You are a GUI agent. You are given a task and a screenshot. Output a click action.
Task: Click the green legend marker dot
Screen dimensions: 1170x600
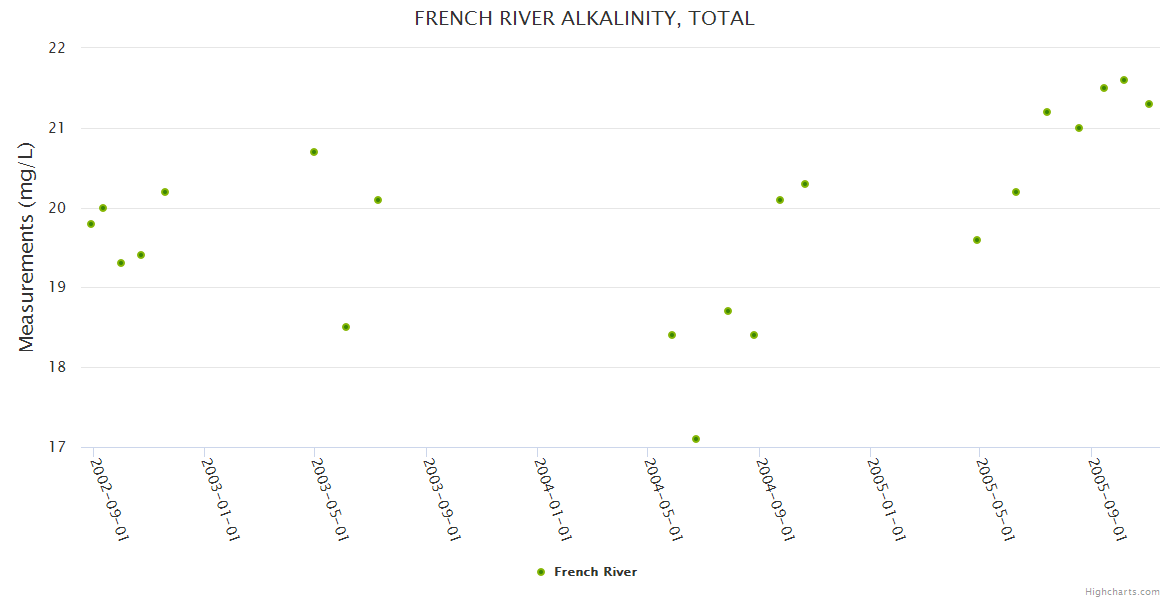point(541,572)
